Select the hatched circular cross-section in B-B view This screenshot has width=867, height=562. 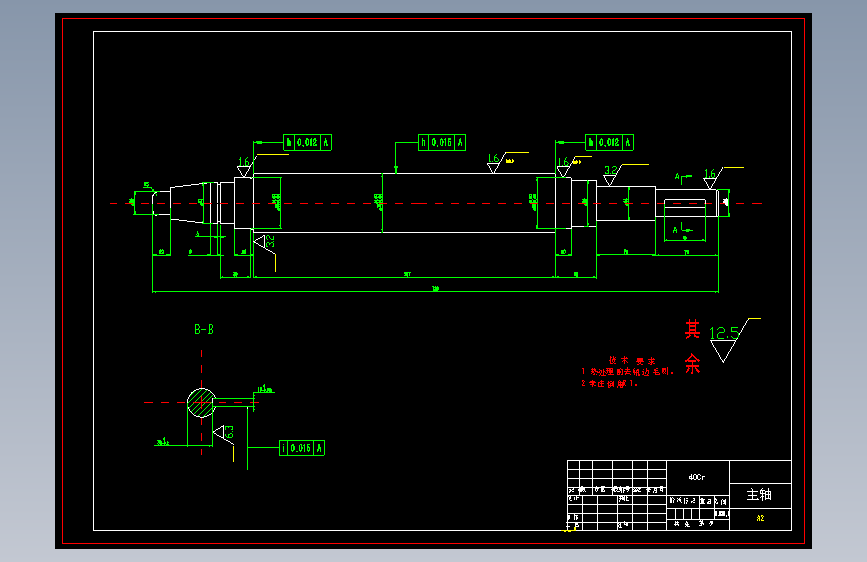coord(201,403)
